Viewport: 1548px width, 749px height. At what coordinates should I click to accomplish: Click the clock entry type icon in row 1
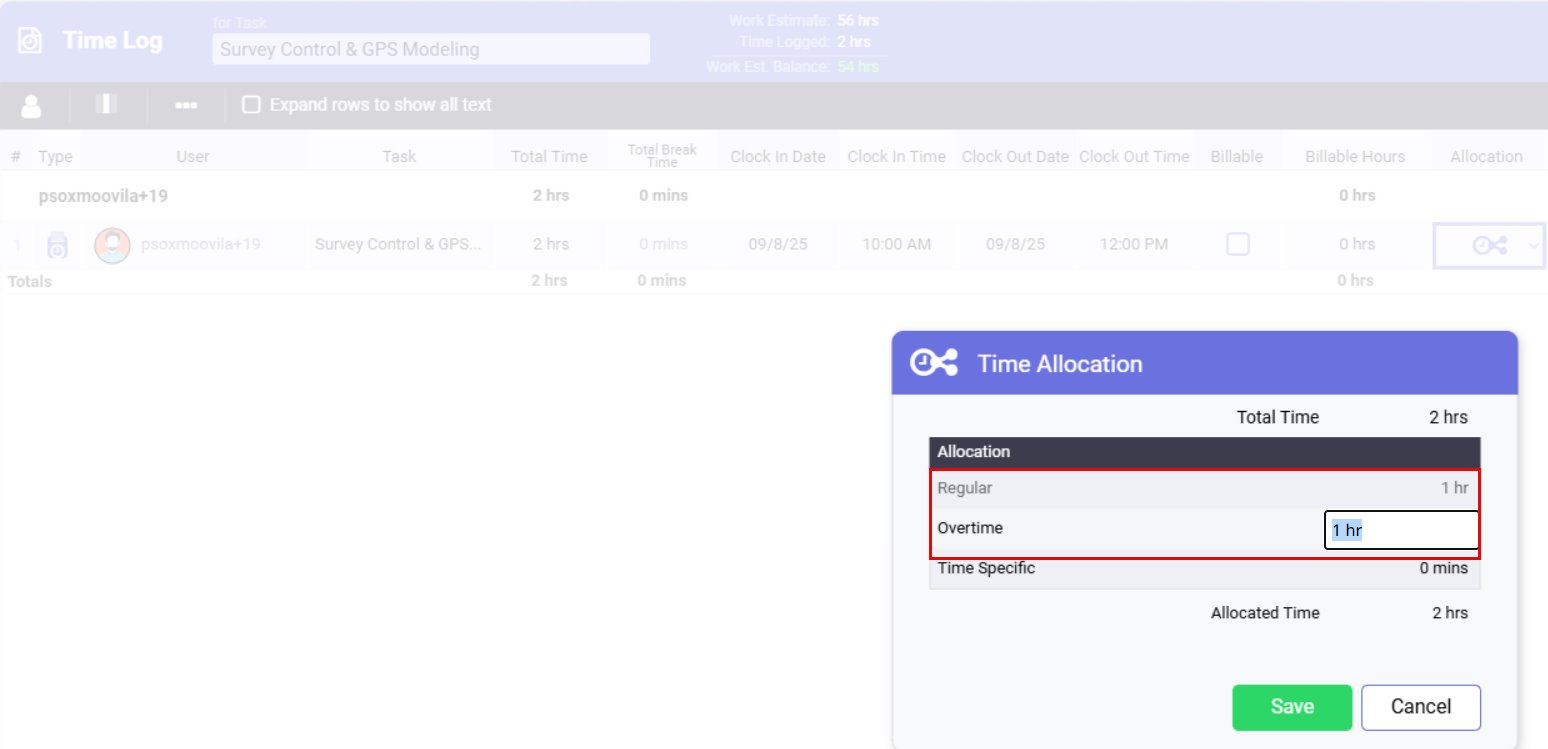[58, 245]
